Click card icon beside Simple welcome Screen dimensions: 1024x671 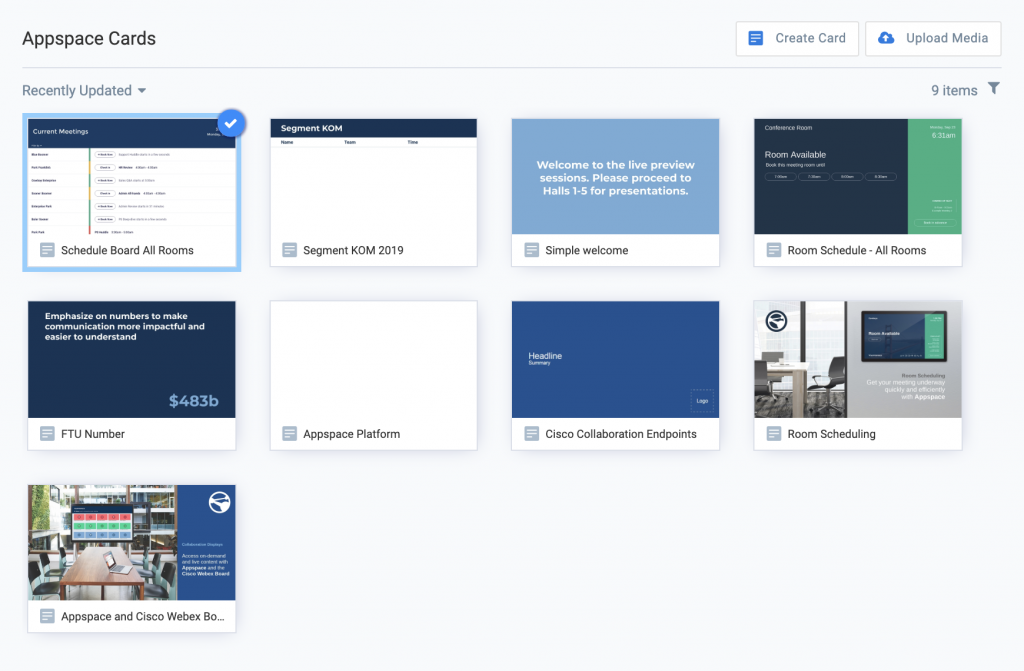(x=532, y=250)
